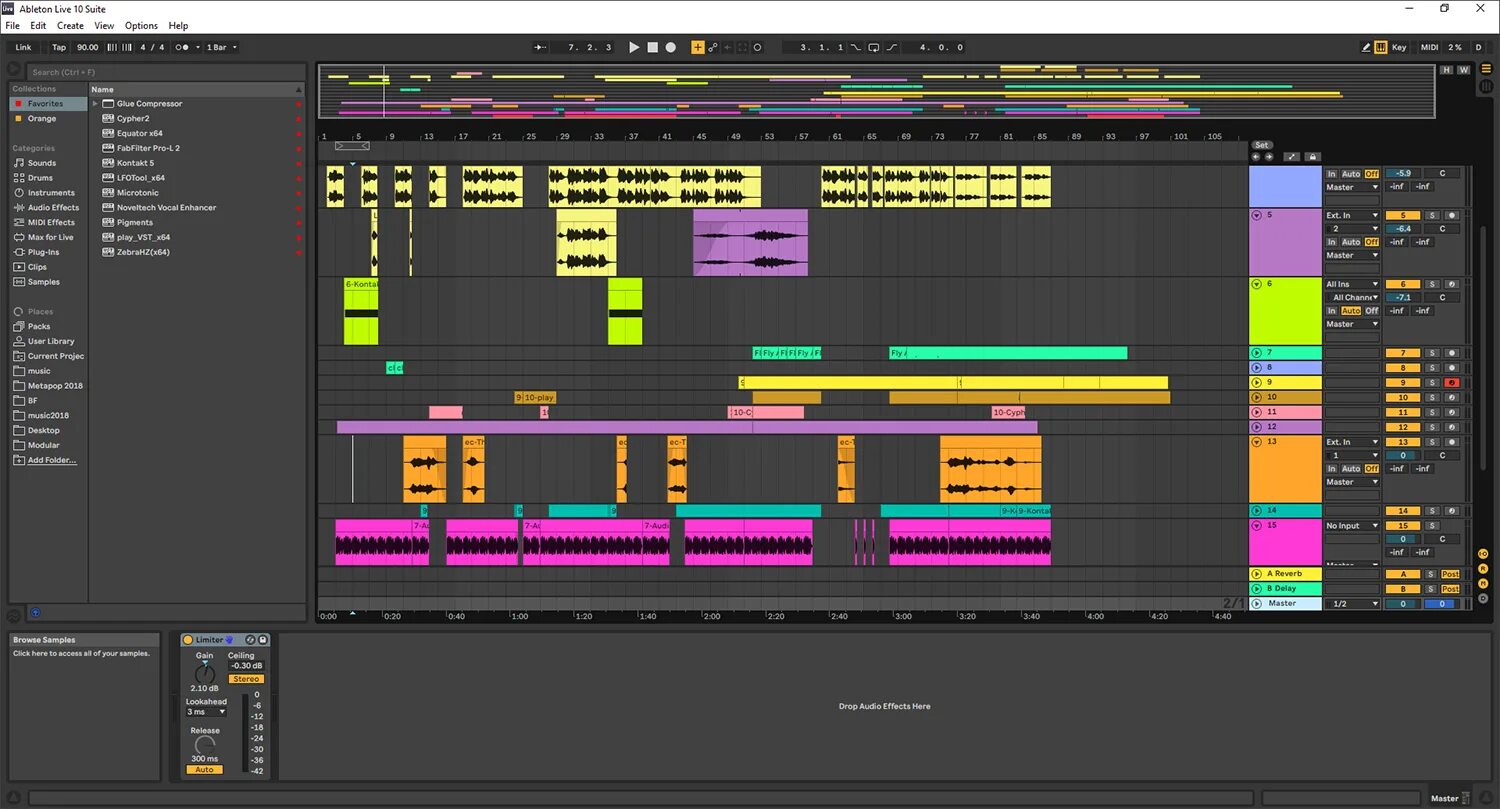This screenshot has width=1500, height=809.
Task: Toggle the Computer MIDI Keyboard icon
Action: tap(1381, 47)
